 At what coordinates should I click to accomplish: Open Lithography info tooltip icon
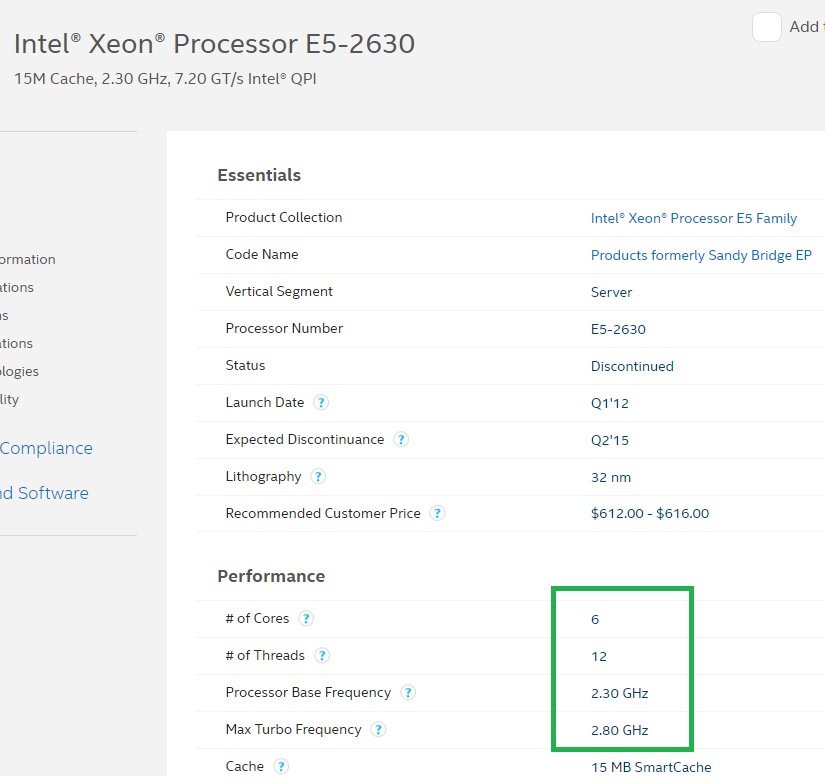[318, 477]
